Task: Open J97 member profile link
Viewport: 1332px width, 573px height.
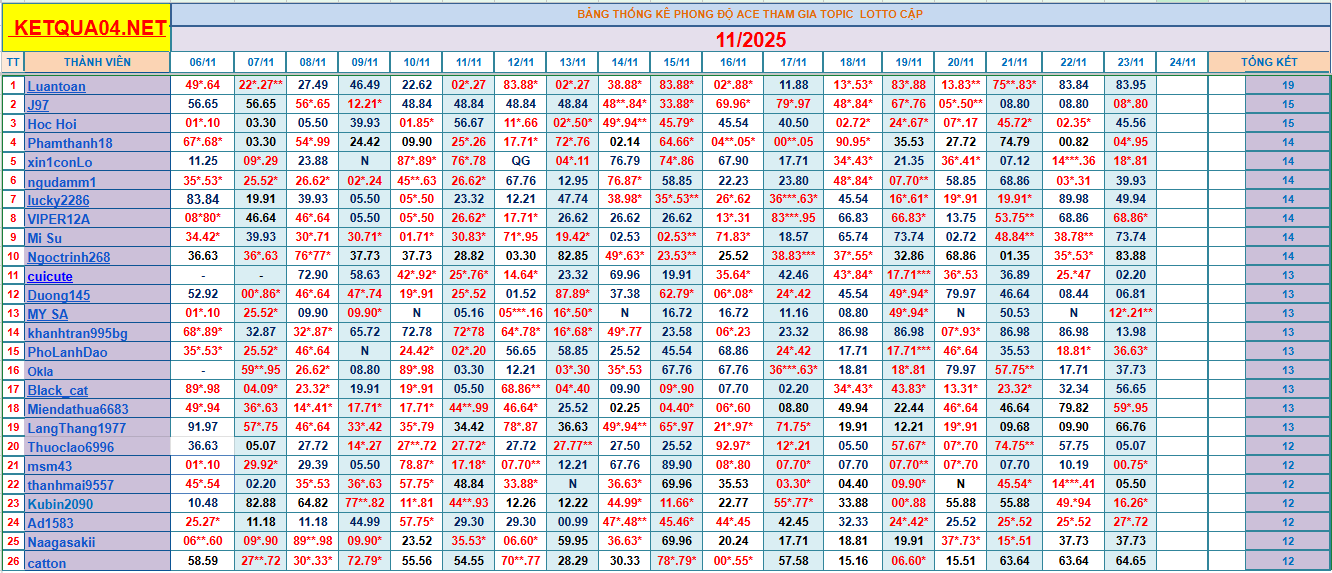Action: tap(38, 105)
